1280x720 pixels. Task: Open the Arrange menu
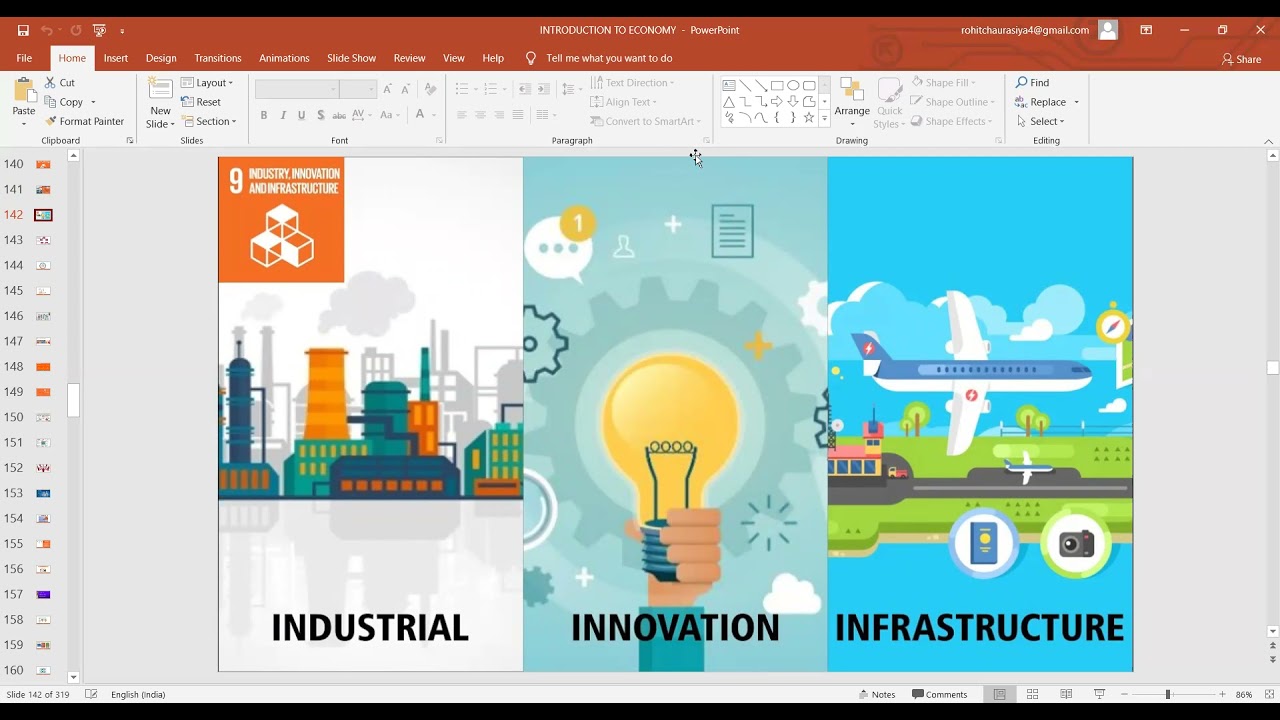(852, 103)
